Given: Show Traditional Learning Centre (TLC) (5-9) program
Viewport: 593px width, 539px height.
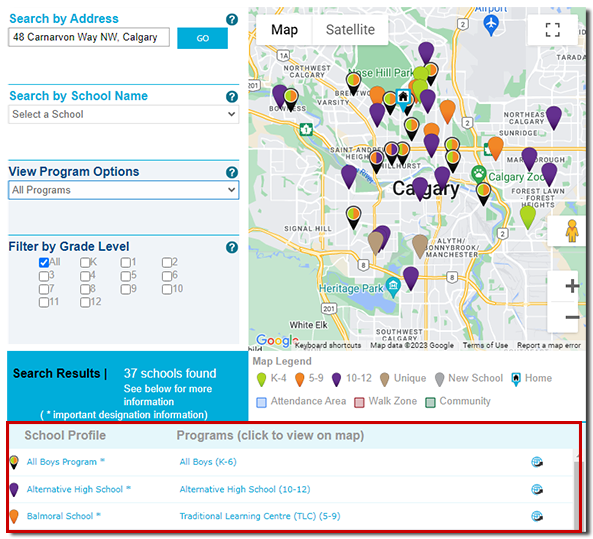Looking at the screenshot, I should (260, 516).
